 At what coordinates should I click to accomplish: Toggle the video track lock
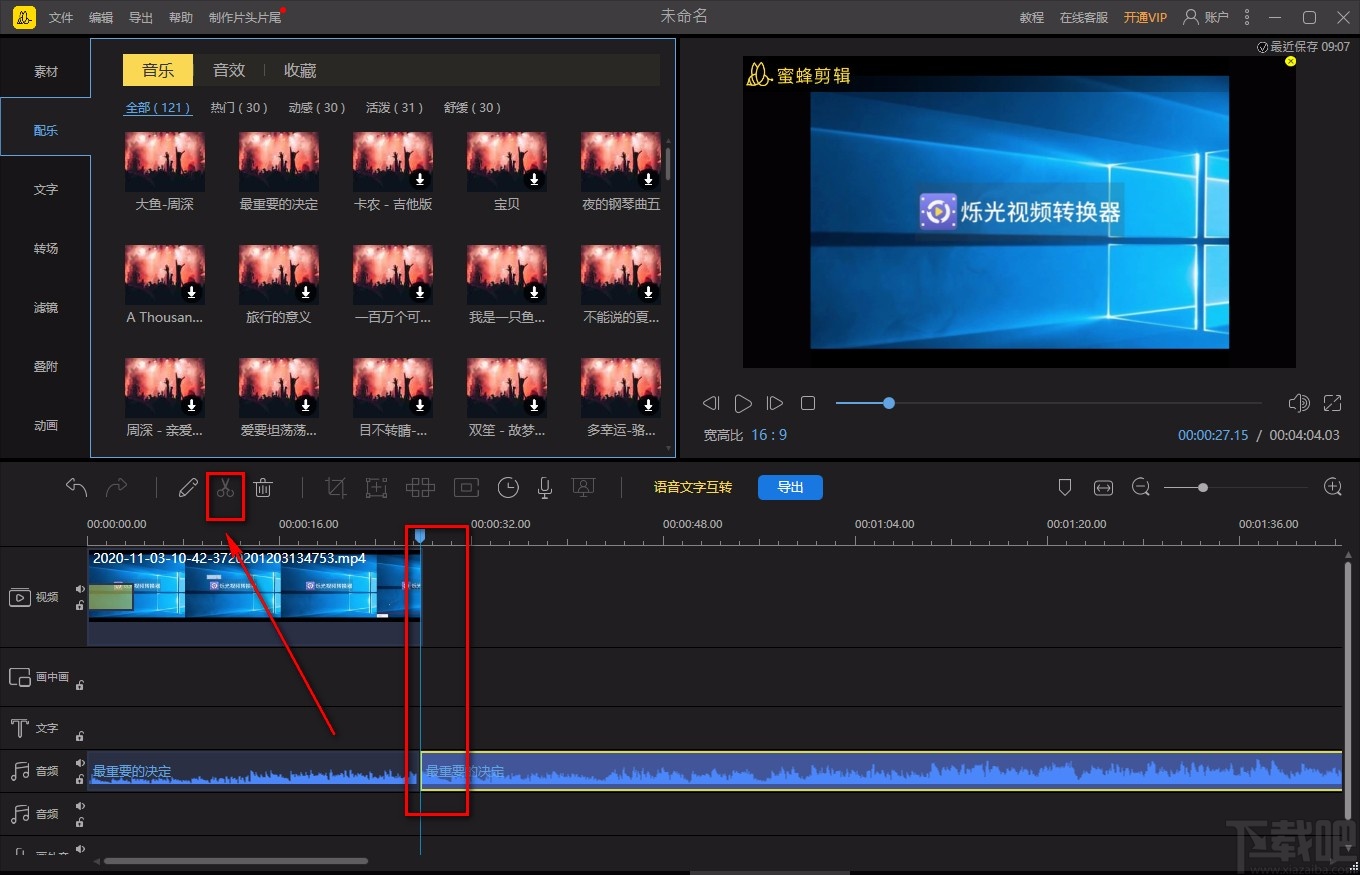(x=80, y=606)
